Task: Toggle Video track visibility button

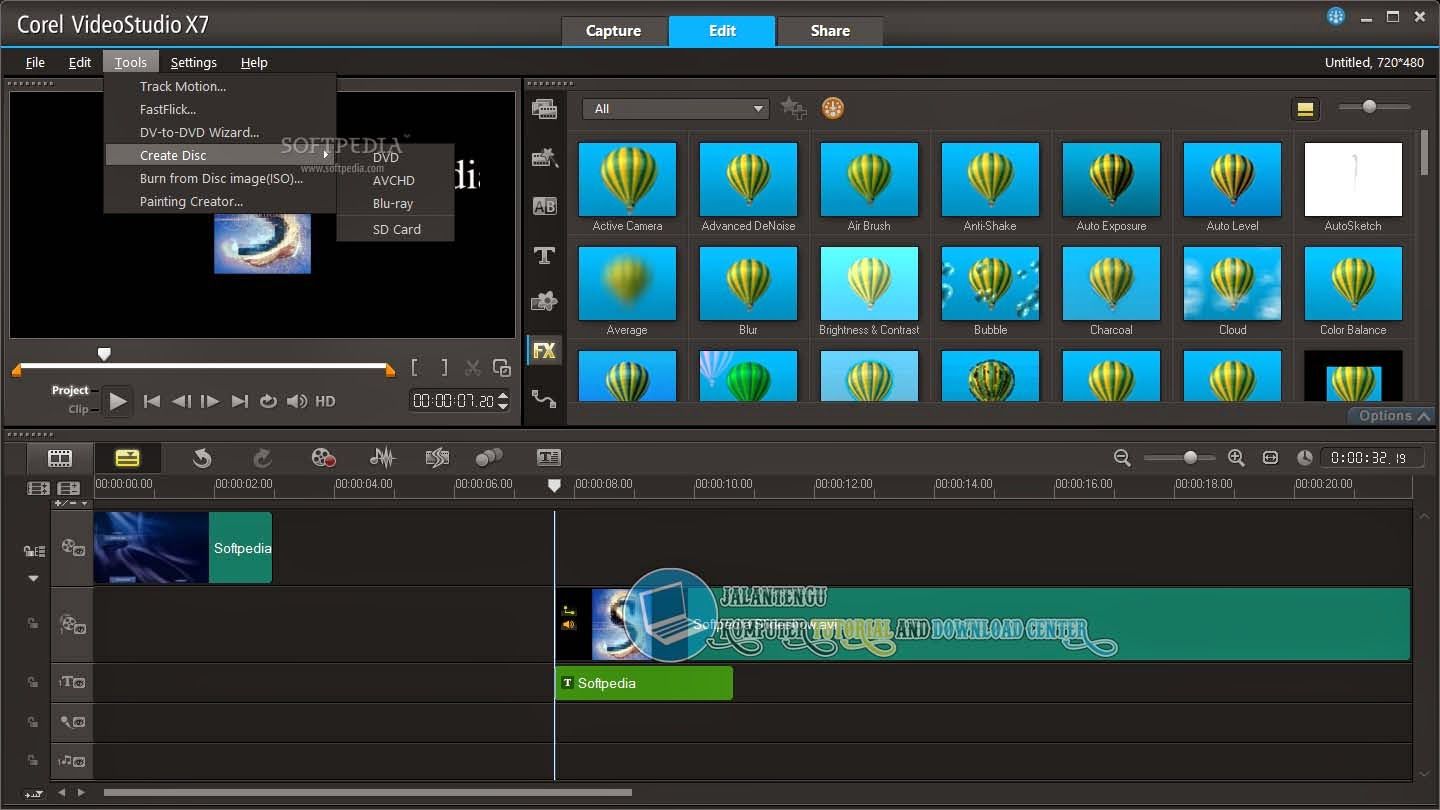Action: (x=72, y=548)
